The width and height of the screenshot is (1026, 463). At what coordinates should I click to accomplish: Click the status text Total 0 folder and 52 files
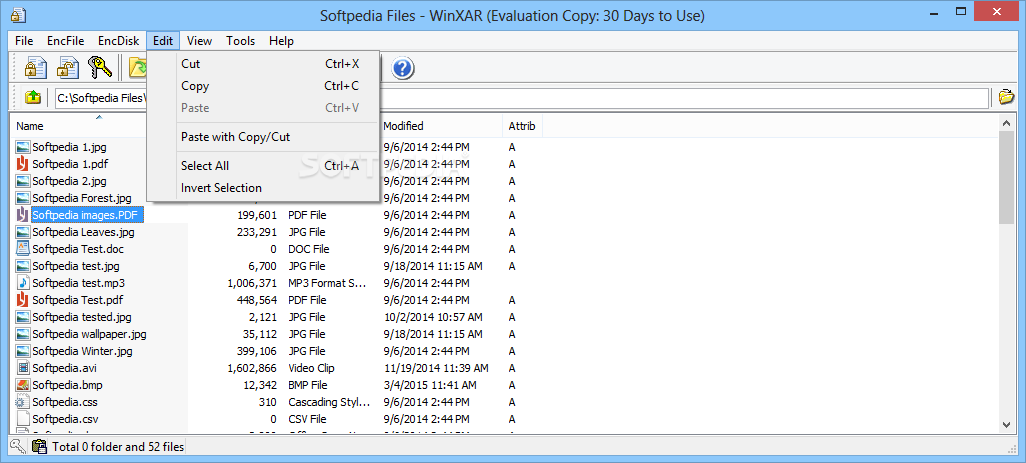(x=118, y=447)
